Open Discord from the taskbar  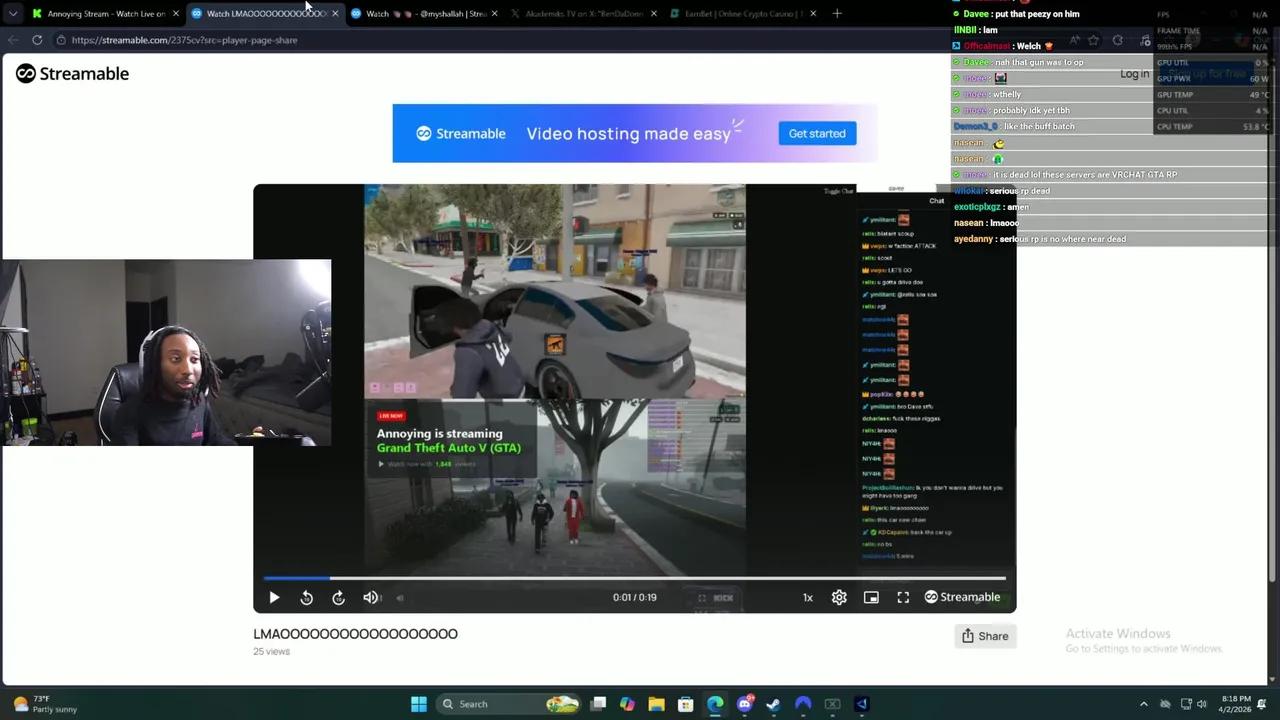coord(744,704)
